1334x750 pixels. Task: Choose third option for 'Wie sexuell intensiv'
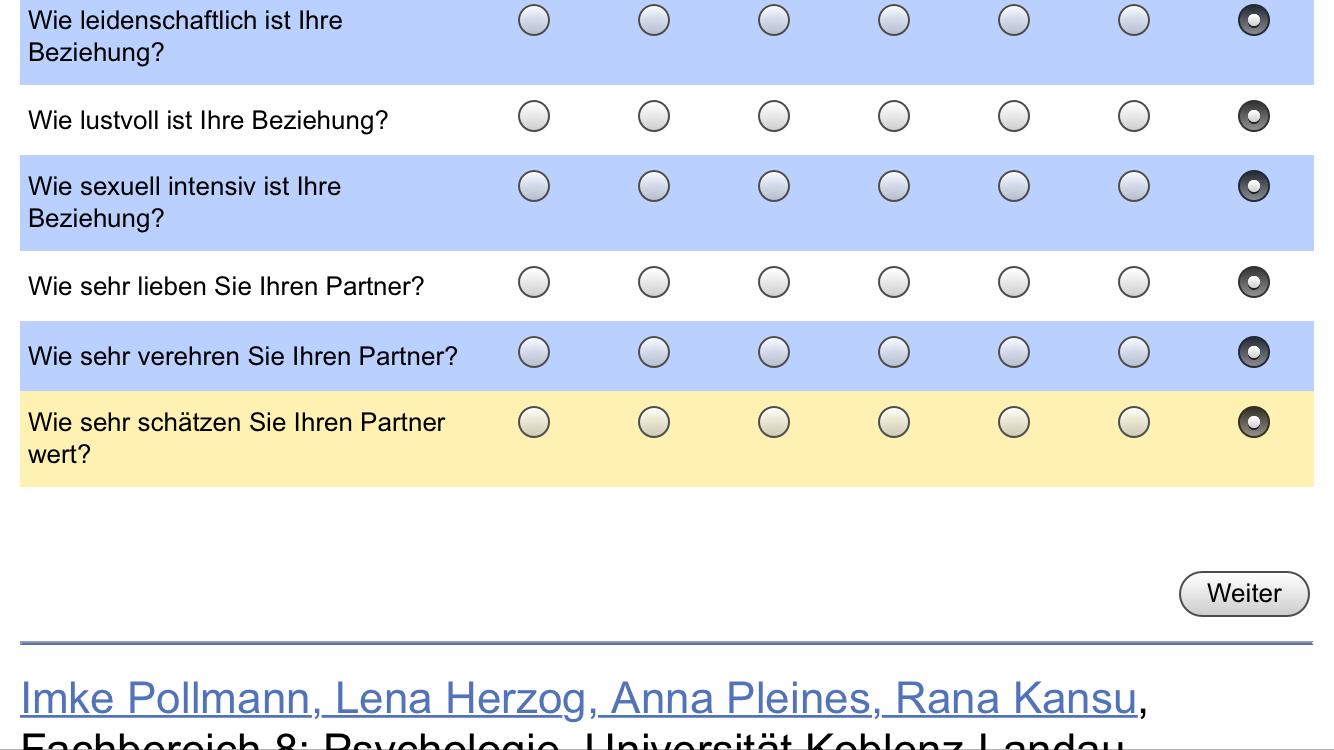tap(774, 186)
